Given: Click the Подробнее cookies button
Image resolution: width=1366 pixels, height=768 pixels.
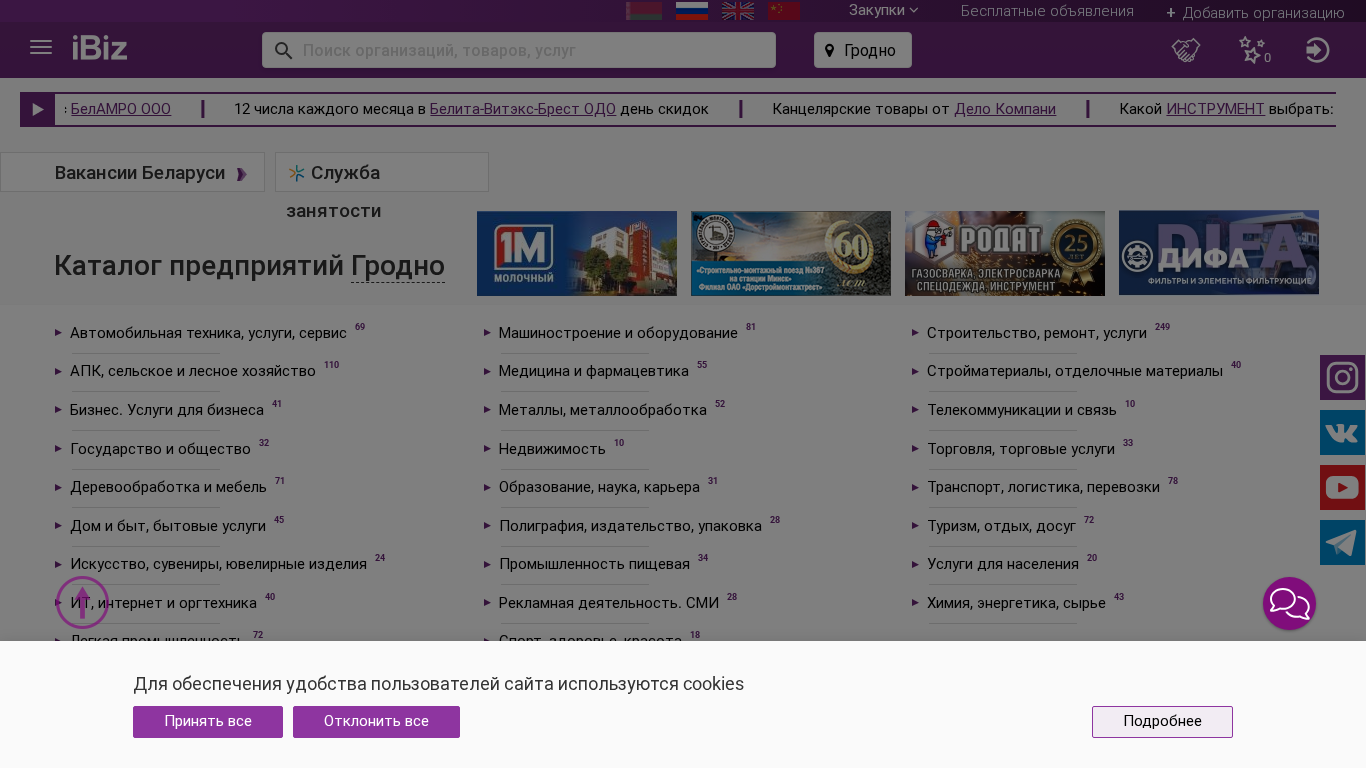Looking at the screenshot, I should click(1162, 722).
